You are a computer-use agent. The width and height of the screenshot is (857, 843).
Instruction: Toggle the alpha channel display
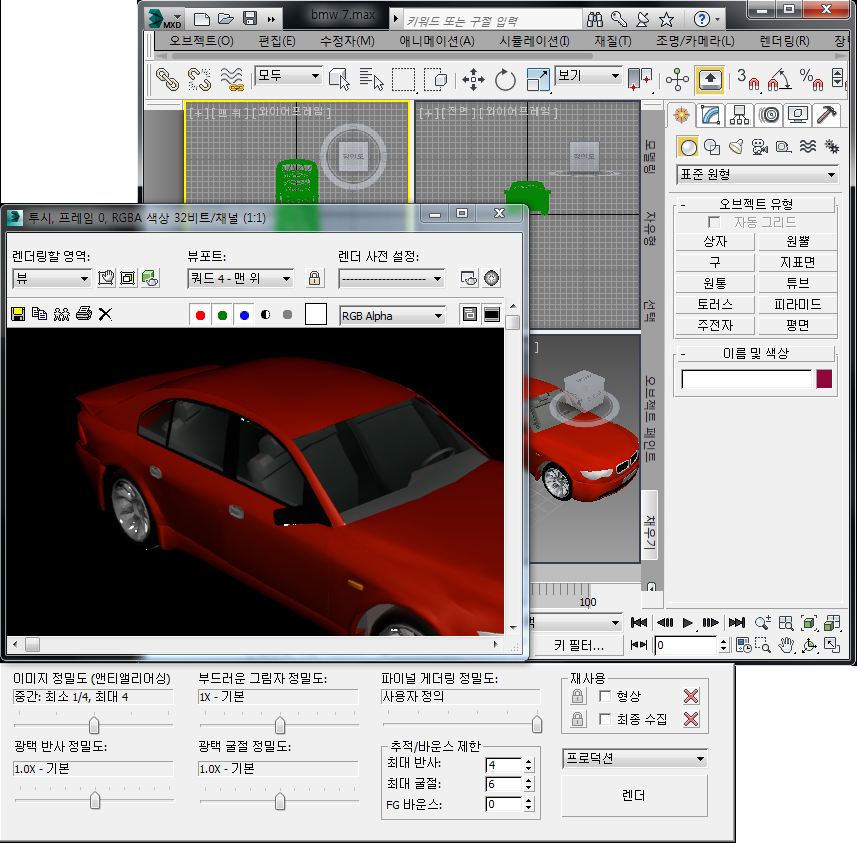pos(266,315)
